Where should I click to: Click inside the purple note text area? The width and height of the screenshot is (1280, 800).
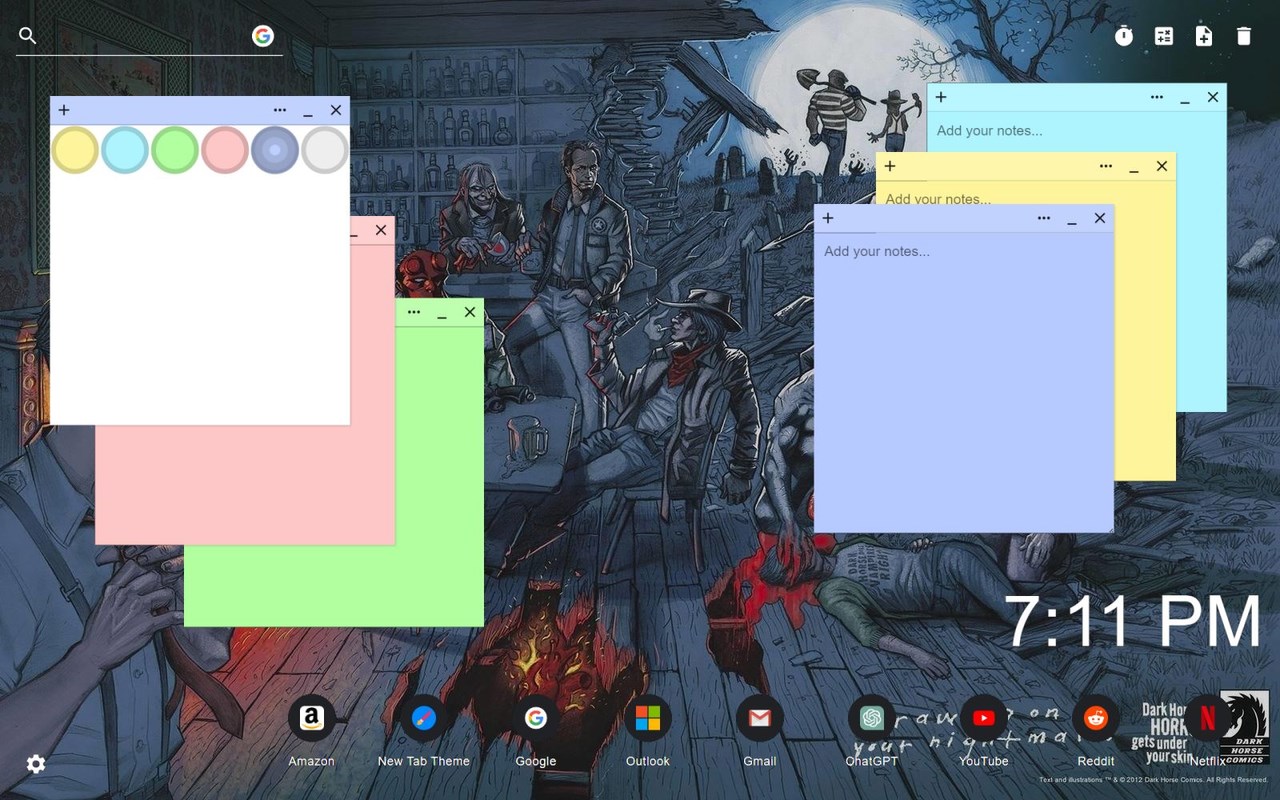(x=964, y=382)
